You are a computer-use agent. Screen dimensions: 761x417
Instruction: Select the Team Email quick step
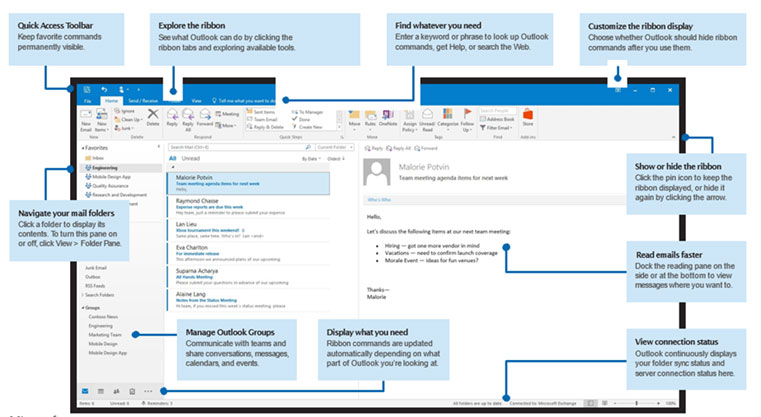262,119
